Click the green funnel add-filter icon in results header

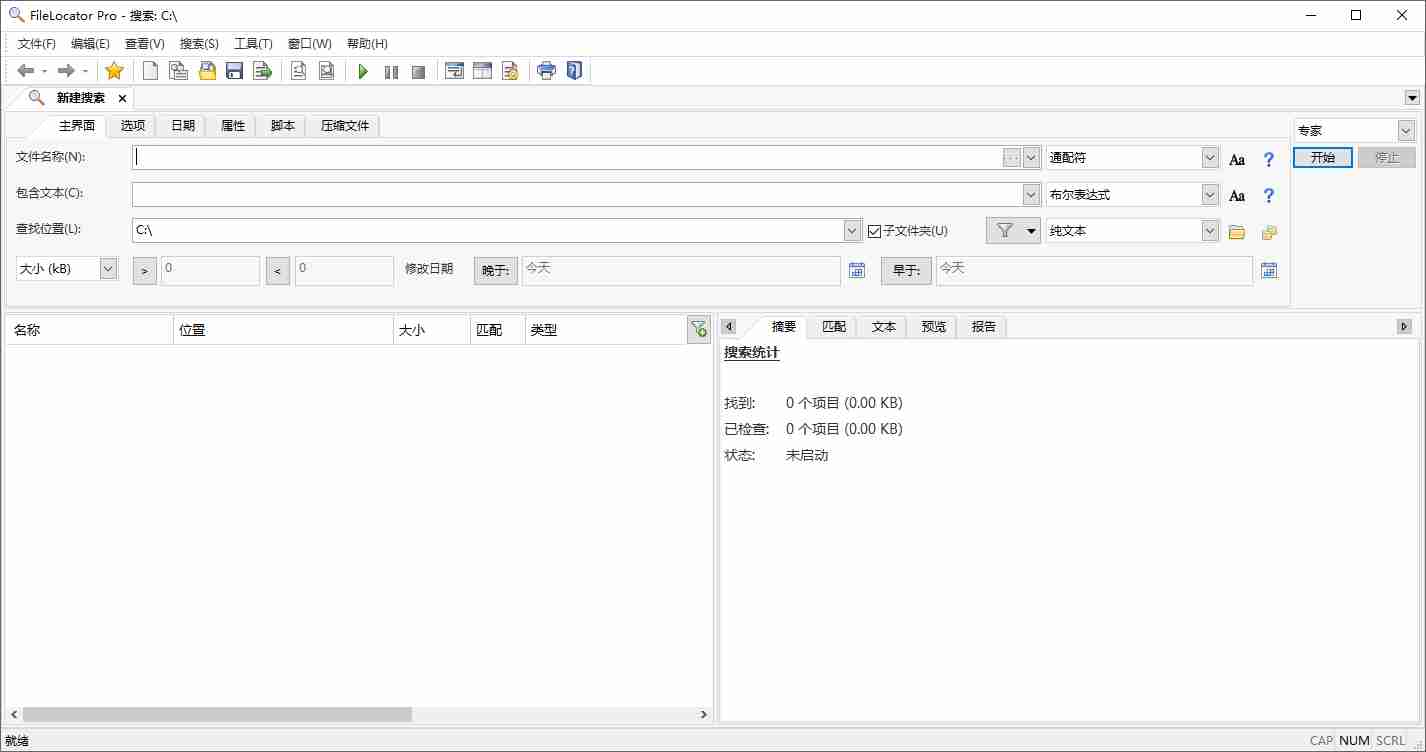(698, 329)
